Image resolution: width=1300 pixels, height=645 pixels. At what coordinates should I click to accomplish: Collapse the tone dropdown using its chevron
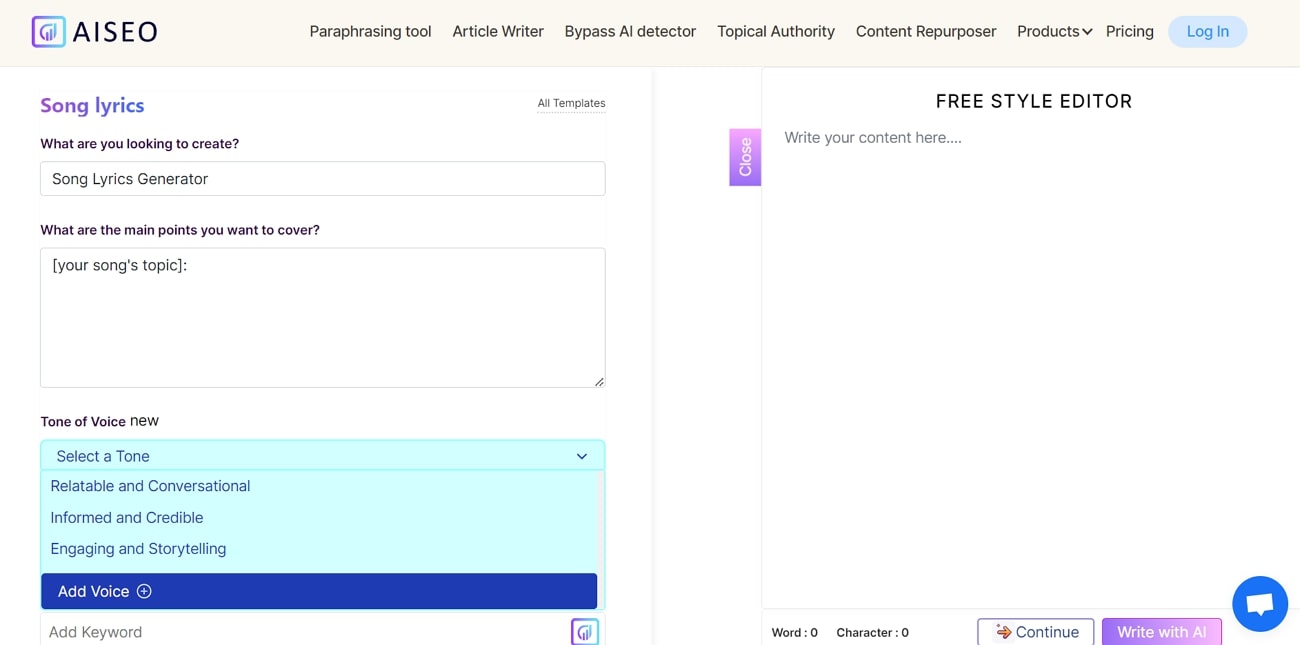point(581,455)
